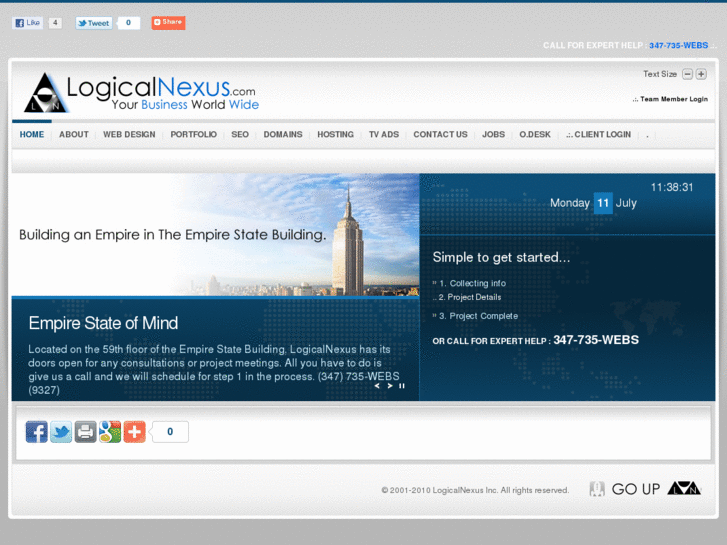Go to the WEB DESIGN page
The width and height of the screenshot is (727, 545).
coord(129,135)
